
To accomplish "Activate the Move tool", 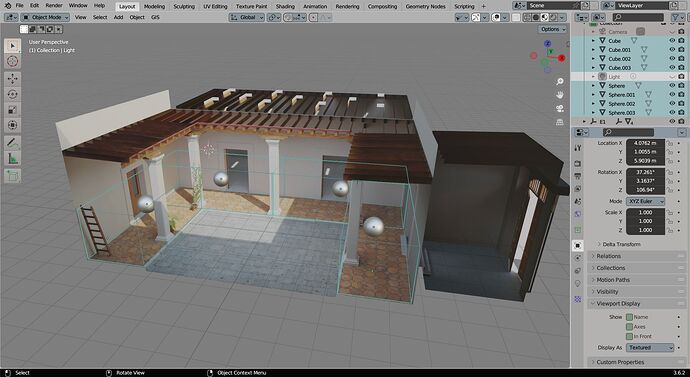I will click(12, 79).
